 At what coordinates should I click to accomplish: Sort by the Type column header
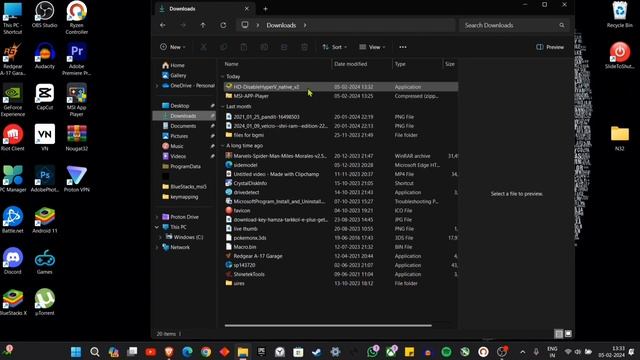tap(417, 64)
